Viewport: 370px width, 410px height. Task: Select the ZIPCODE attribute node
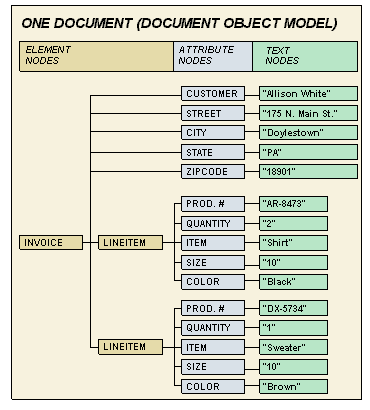pyautogui.click(x=213, y=172)
